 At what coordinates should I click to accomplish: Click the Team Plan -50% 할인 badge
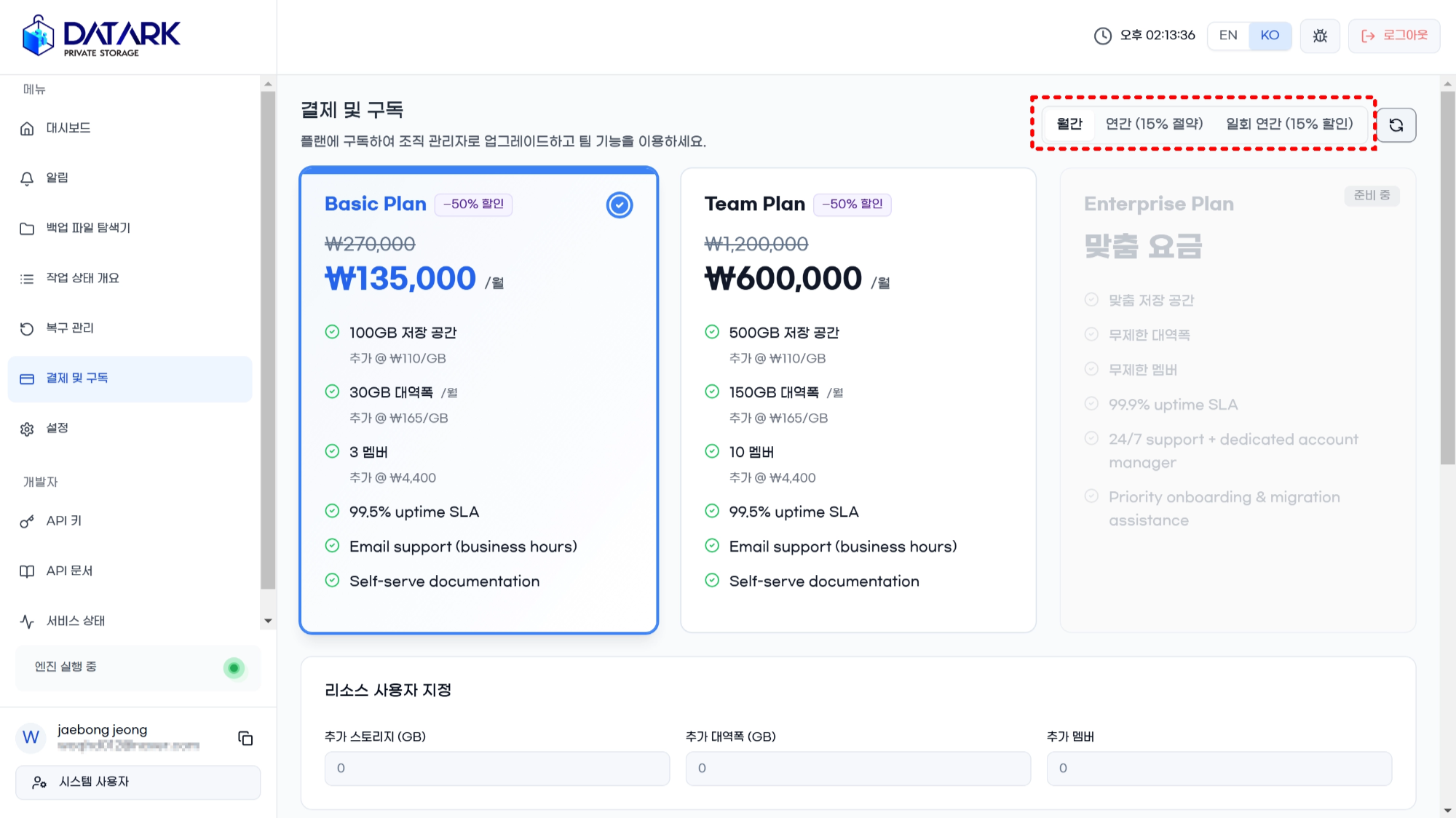pyautogui.click(x=852, y=204)
